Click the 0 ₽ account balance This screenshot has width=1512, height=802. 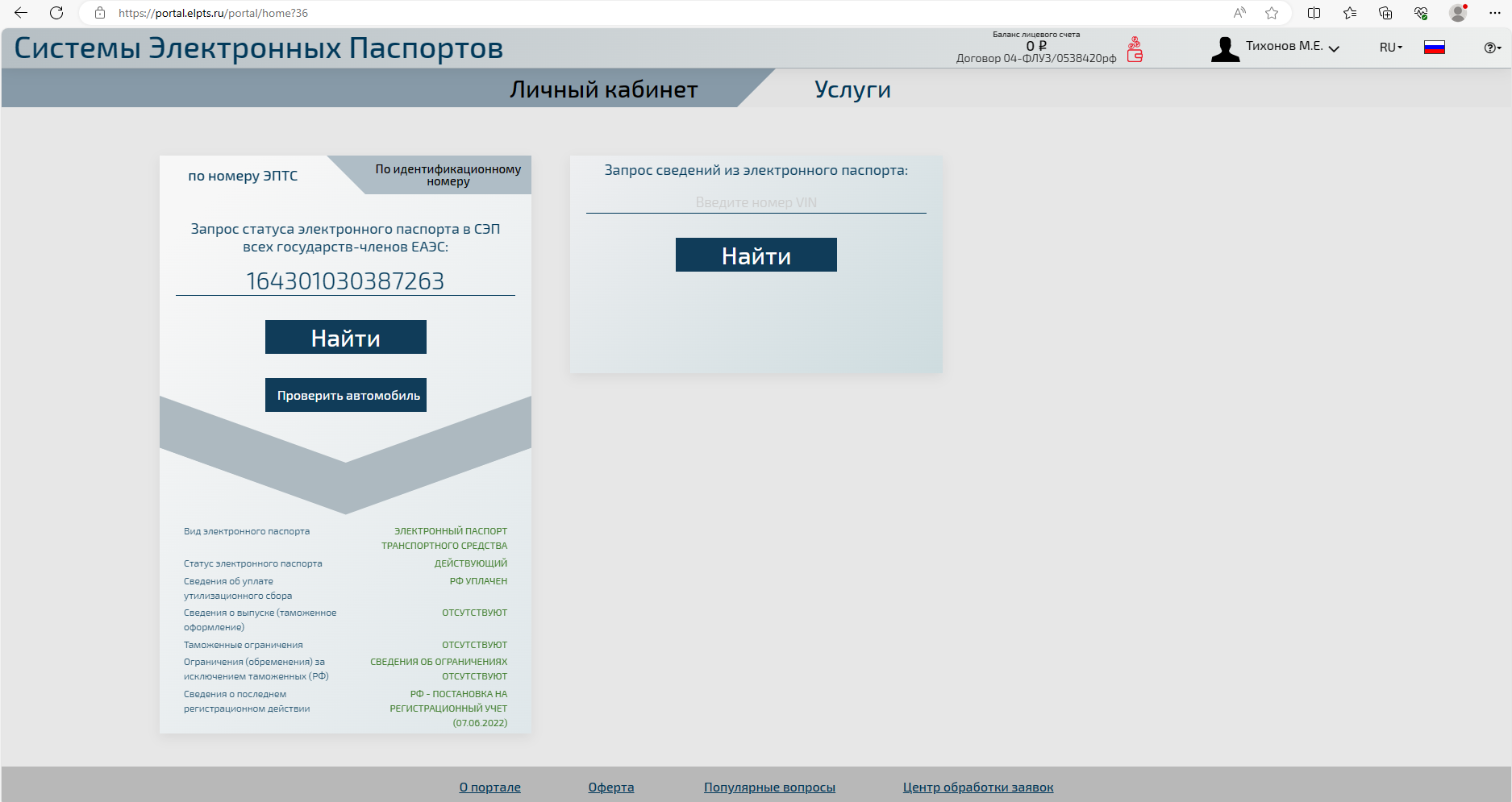[x=1036, y=46]
